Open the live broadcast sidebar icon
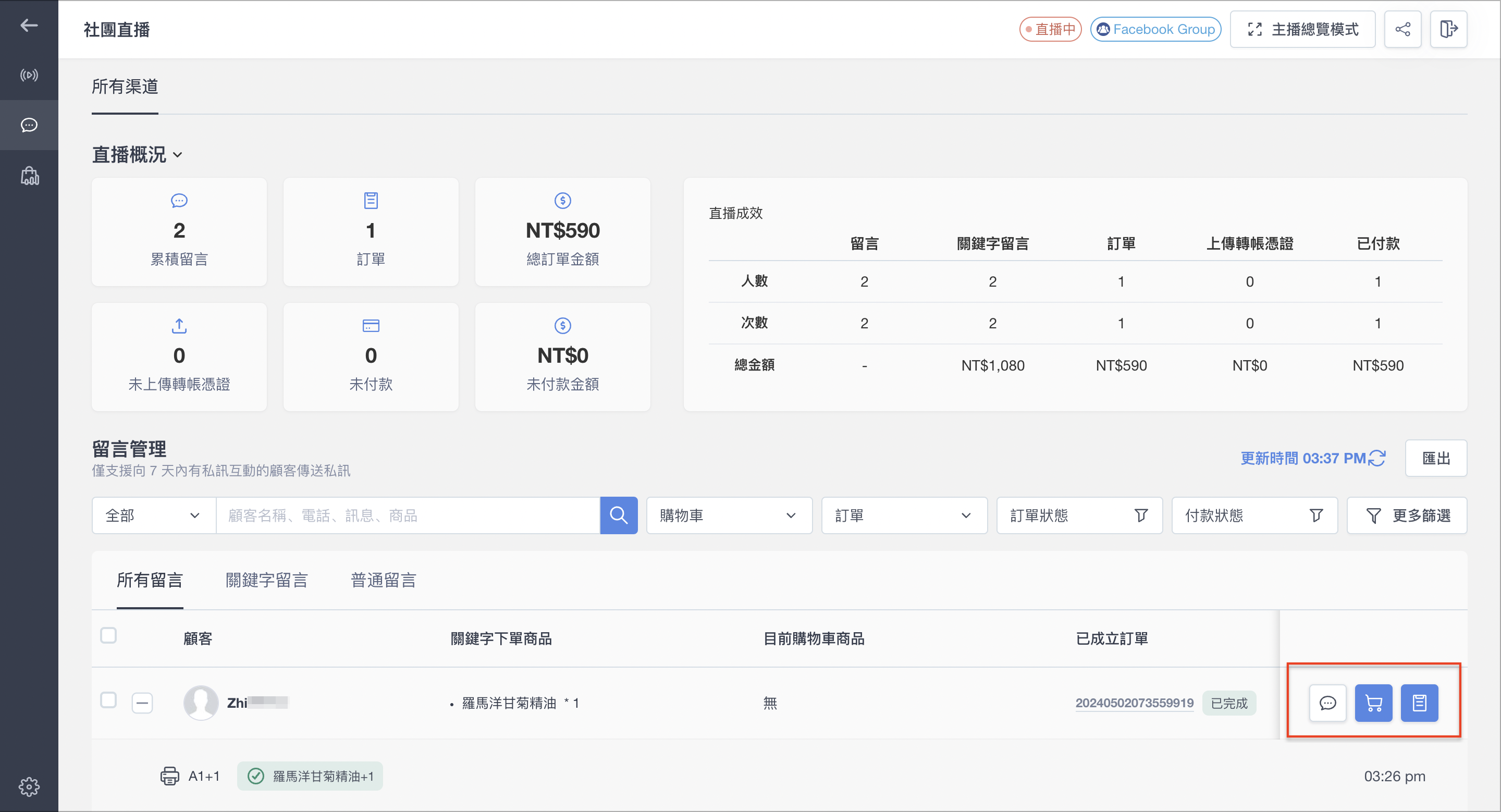 [x=29, y=75]
